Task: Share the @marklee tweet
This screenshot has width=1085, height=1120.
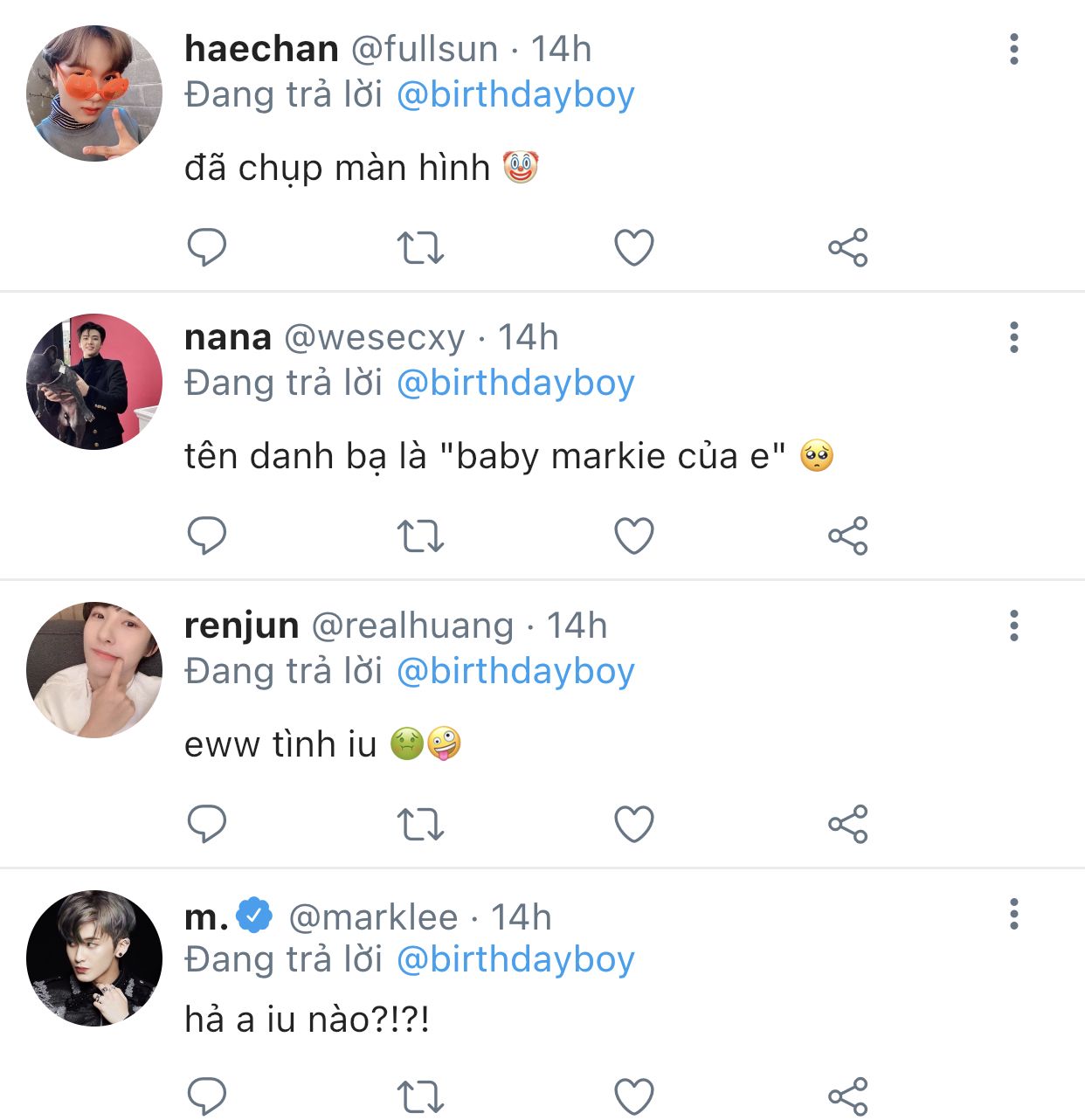Action: point(847,1096)
